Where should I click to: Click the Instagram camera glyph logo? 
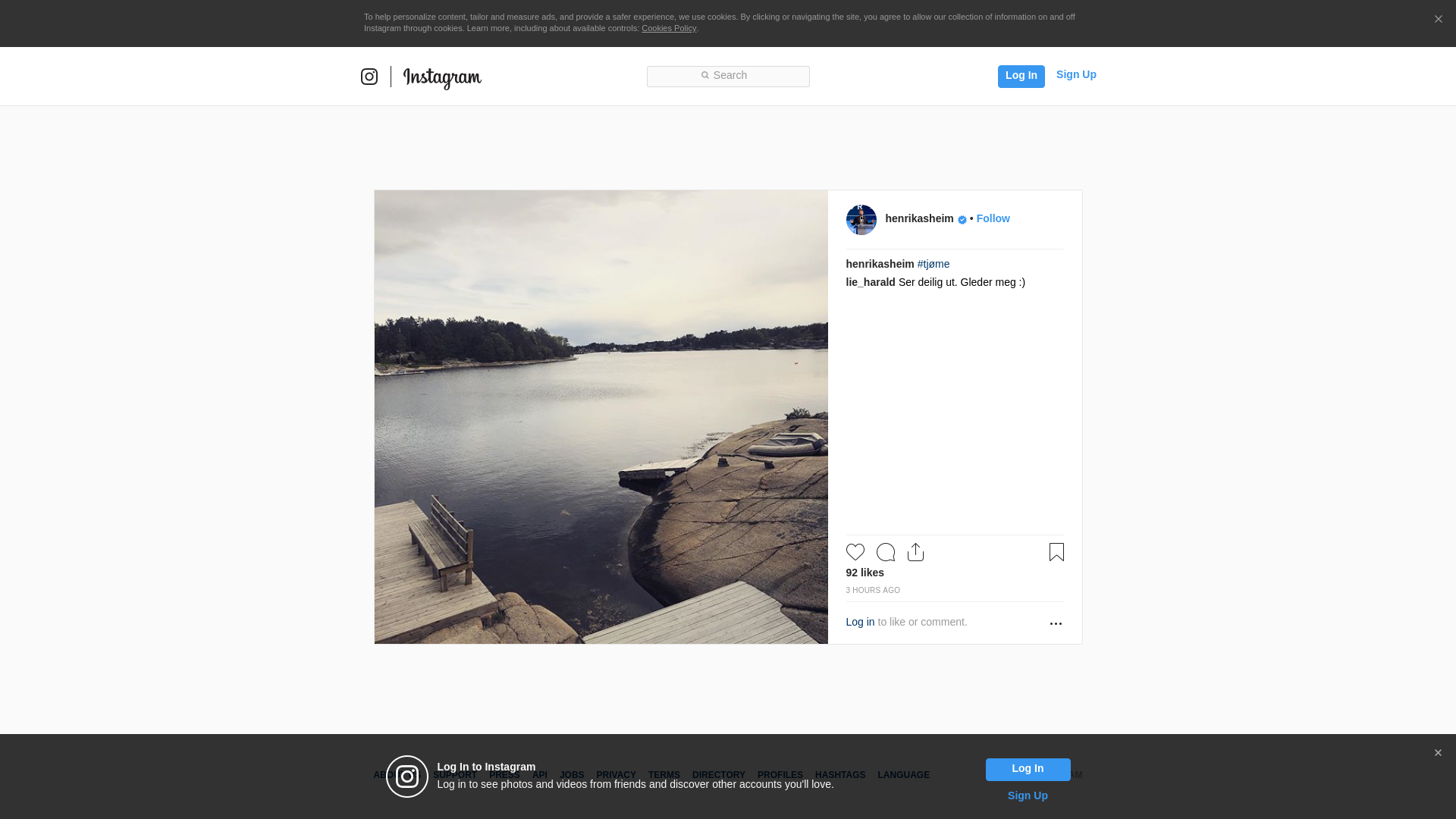pos(369,77)
